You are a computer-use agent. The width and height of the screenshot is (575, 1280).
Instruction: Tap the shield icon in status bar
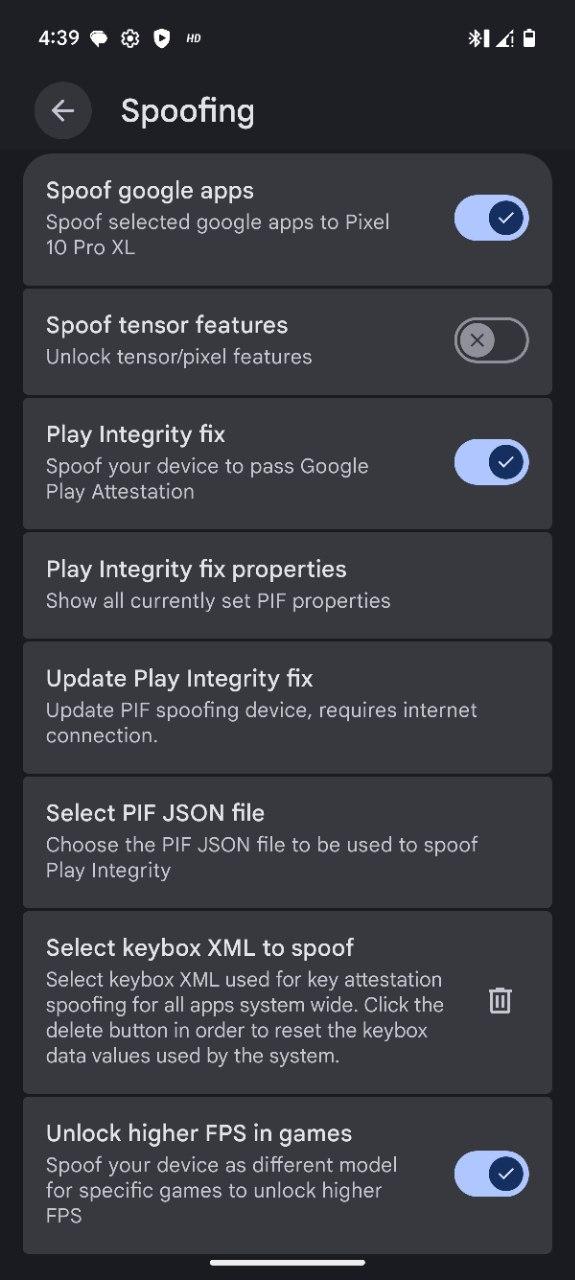(161, 39)
